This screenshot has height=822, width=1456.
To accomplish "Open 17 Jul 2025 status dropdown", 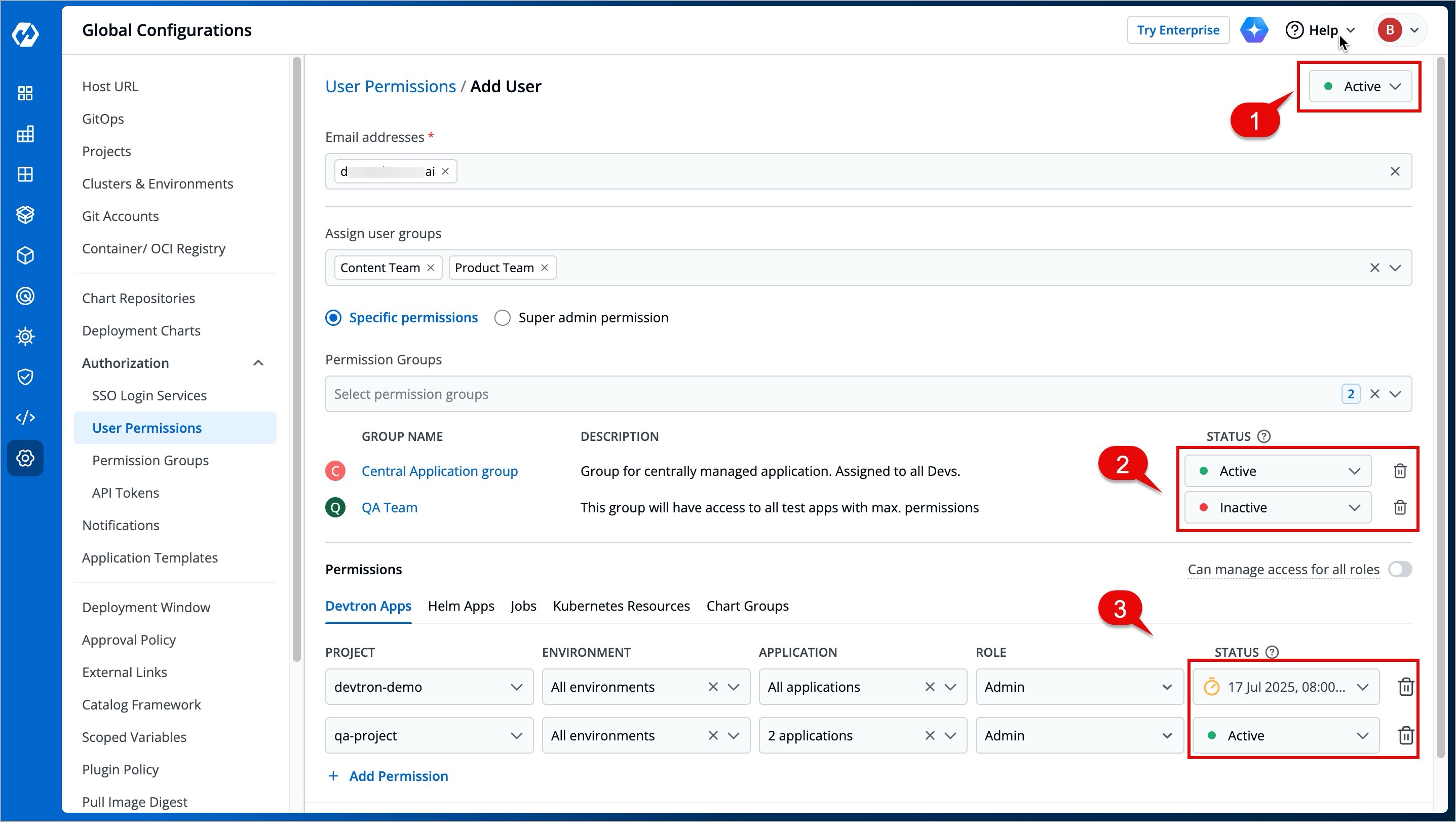I will tap(1286, 687).
